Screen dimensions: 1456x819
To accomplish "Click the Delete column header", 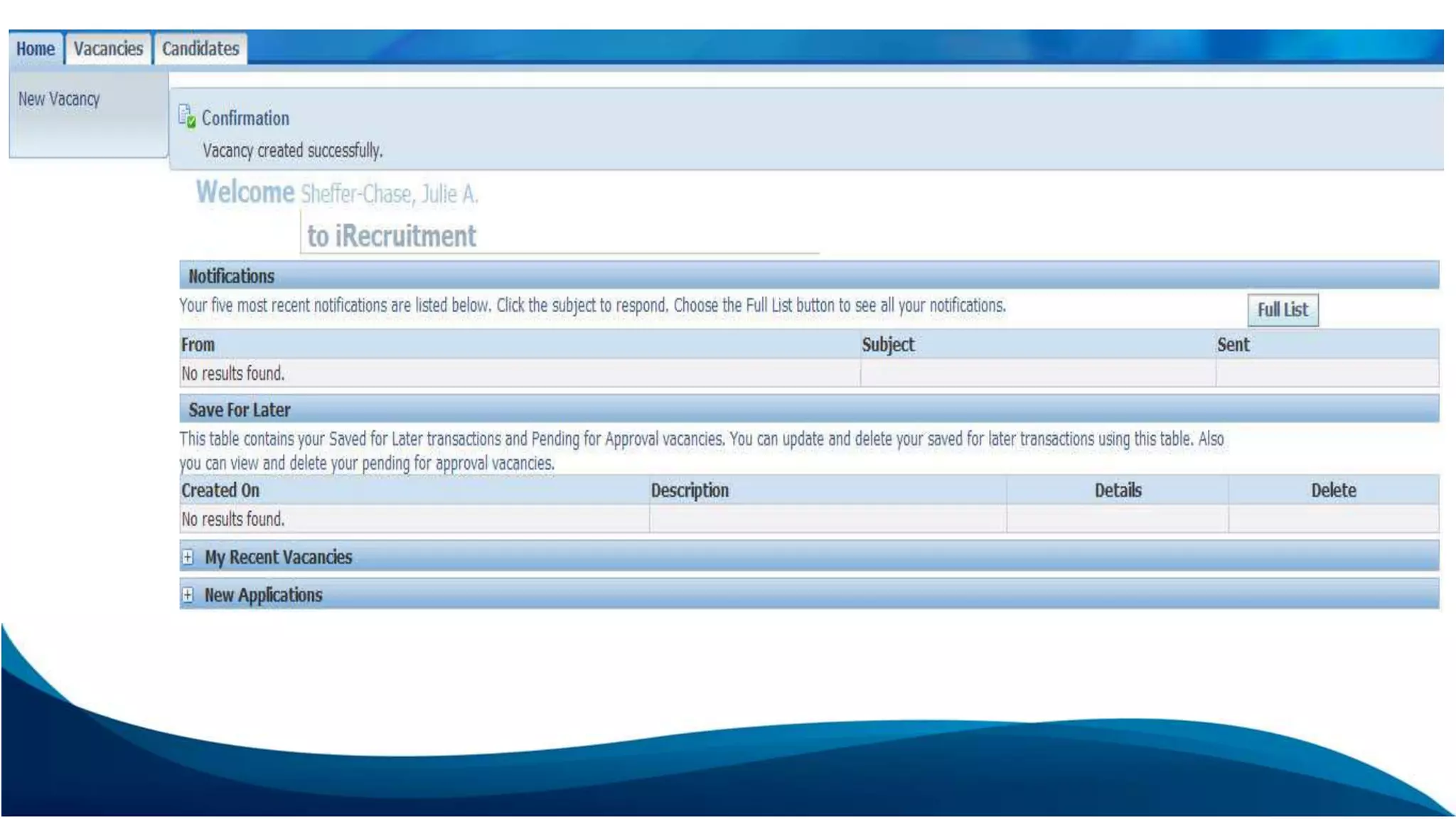I will [1333, 491].
